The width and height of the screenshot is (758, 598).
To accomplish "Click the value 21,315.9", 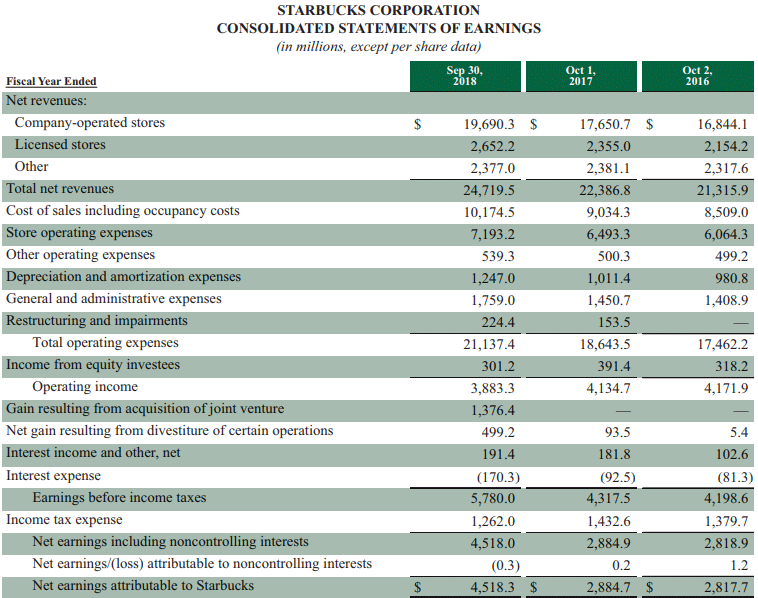I will coord(722,190).
